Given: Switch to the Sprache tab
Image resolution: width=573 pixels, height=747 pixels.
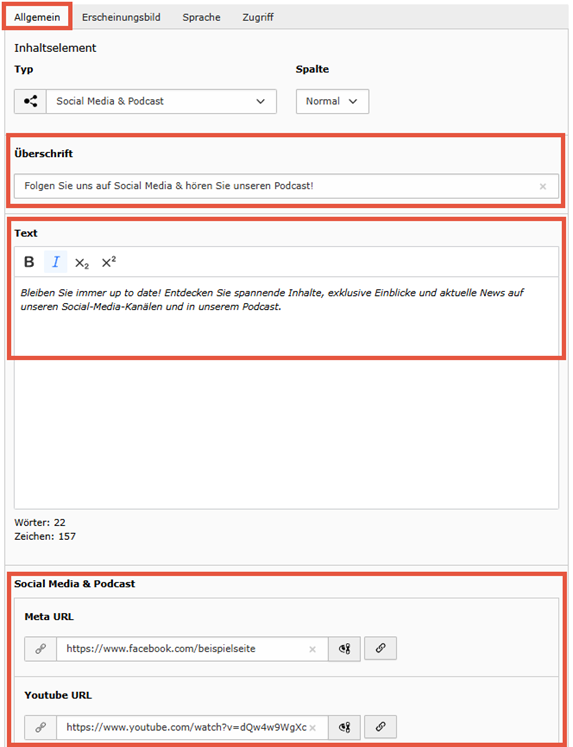Looking at the screenshot, I should (201, 17).
